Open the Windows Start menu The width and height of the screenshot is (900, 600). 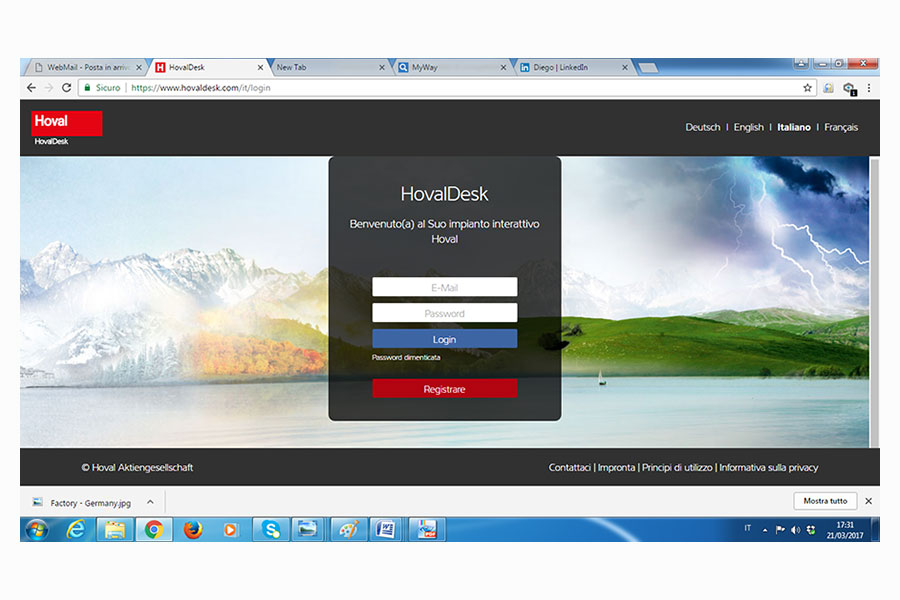click(37, 529)
